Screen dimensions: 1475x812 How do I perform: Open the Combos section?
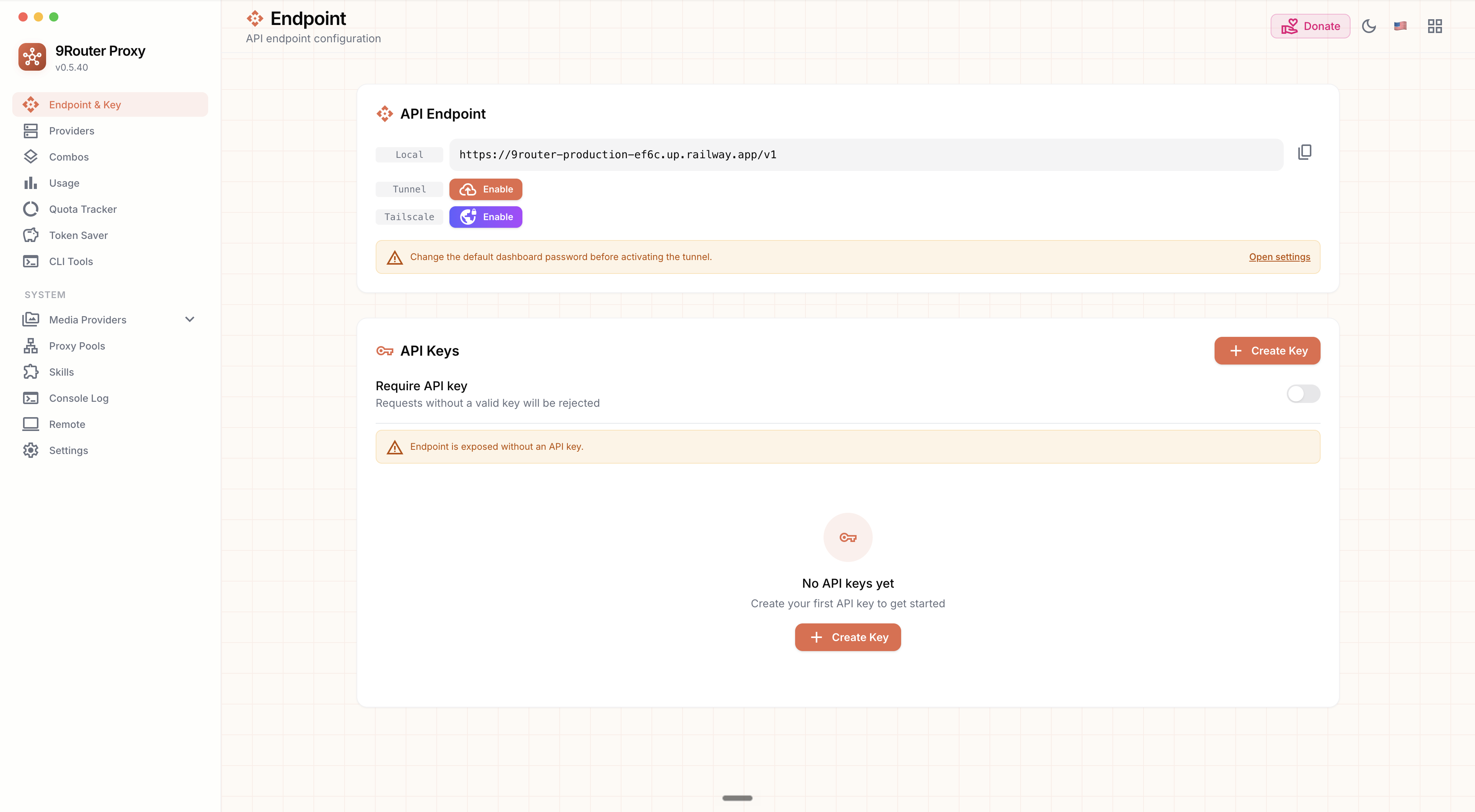click(110, 157)
